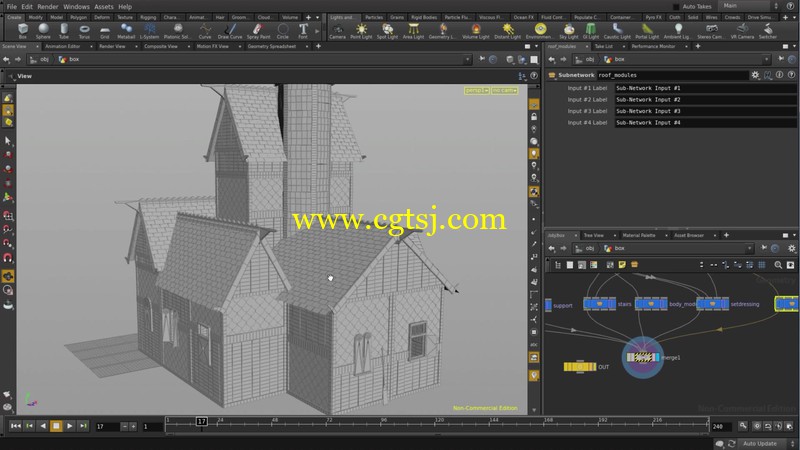Open the network editor find/zoom icon
The height and width of the screenshot is (450, 800).
pos(778,265)
